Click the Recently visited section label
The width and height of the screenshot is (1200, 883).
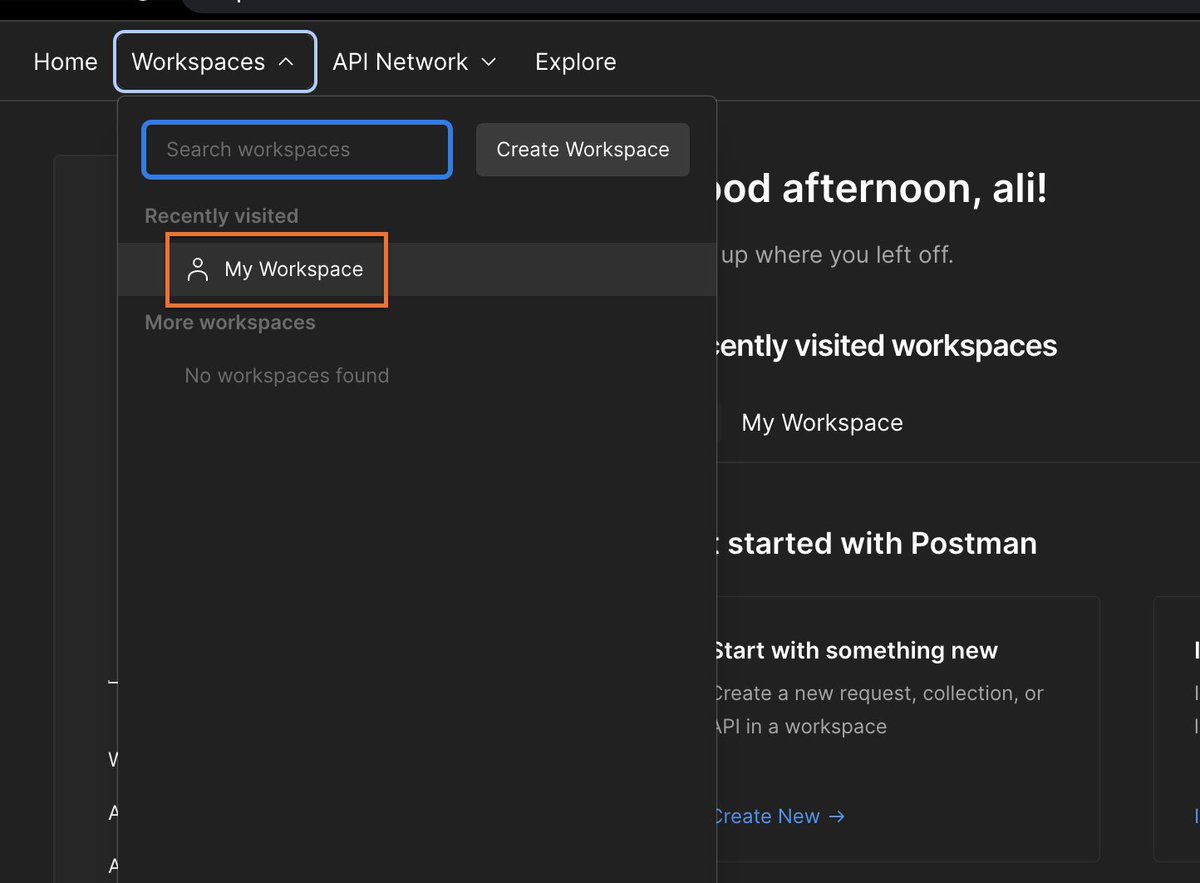point(221,216)
